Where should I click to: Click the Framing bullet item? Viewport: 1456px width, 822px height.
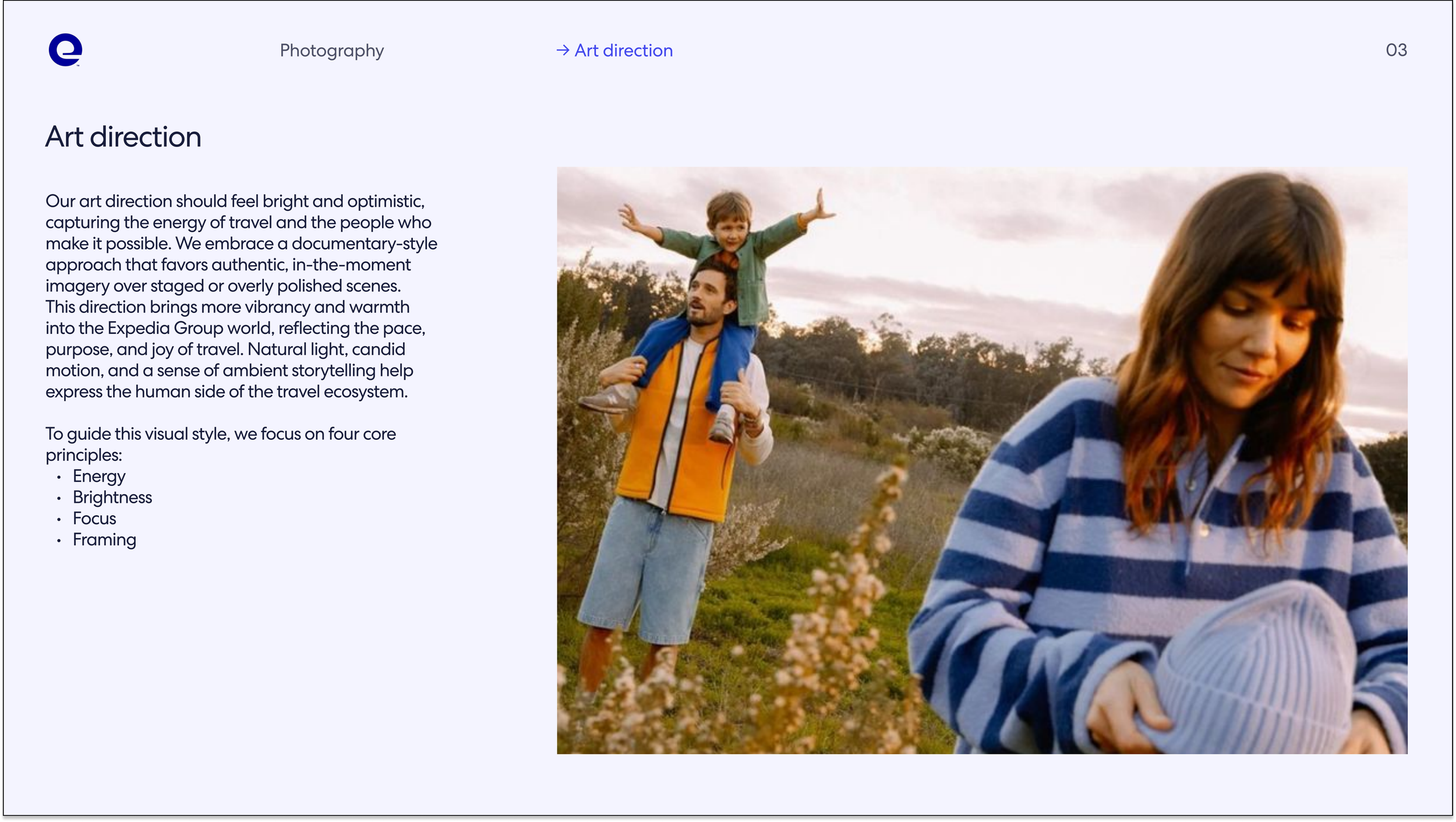click(x=104, y=540)
